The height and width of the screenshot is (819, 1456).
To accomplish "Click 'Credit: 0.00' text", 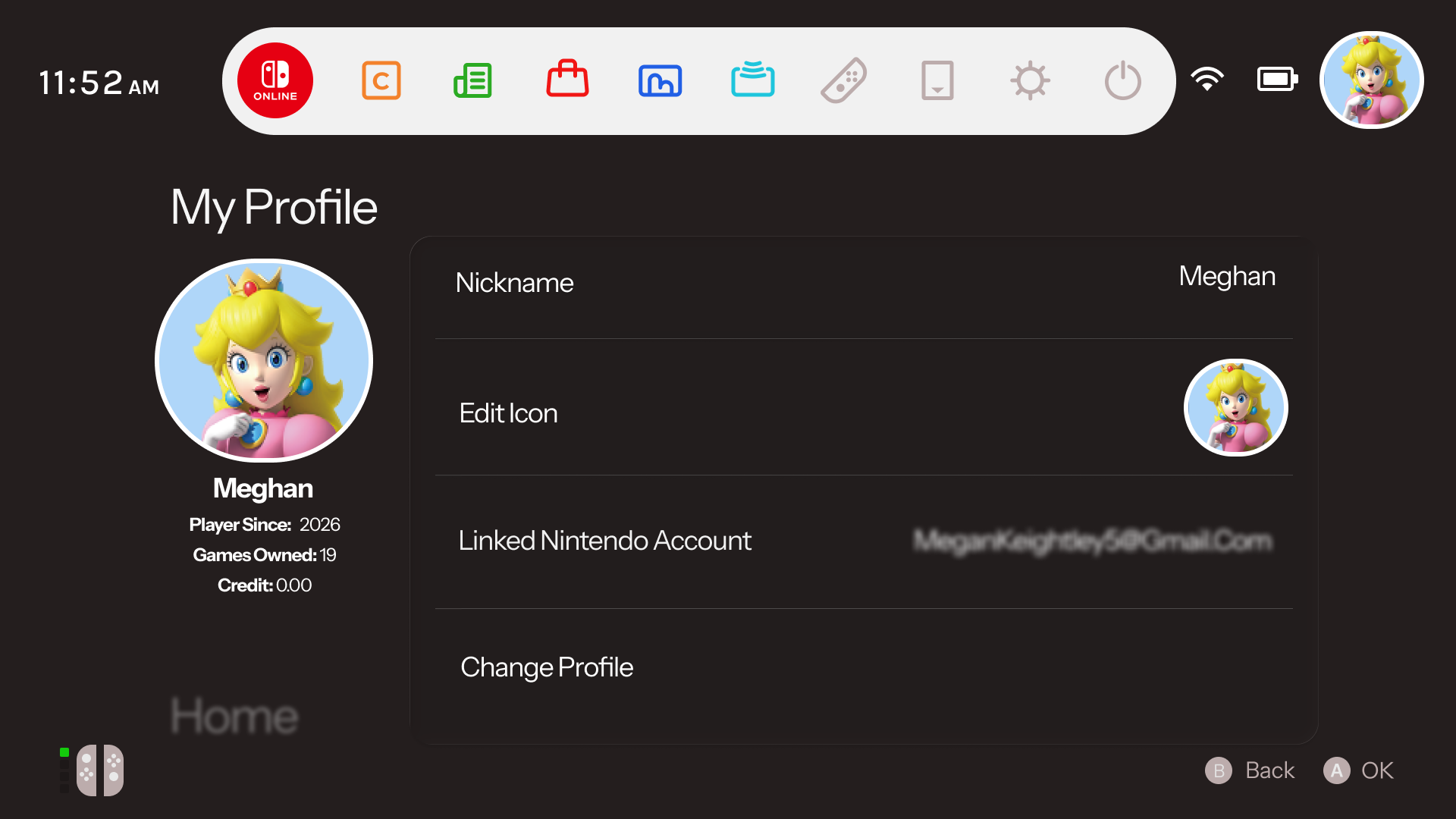I will (x=264, y=585).
